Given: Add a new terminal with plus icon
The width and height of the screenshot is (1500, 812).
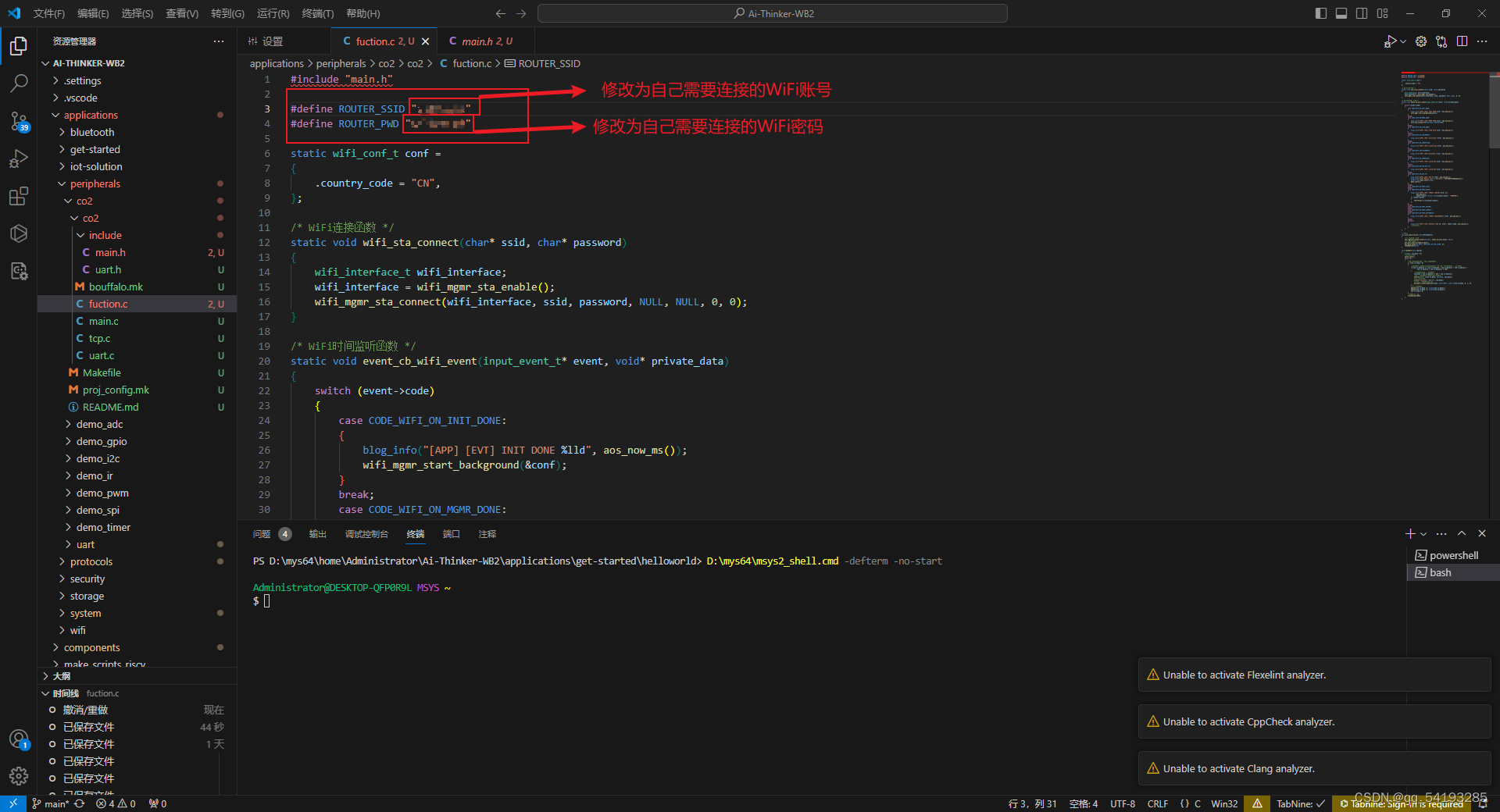Looking at the screenshot, I should (x=1410, y=533).
